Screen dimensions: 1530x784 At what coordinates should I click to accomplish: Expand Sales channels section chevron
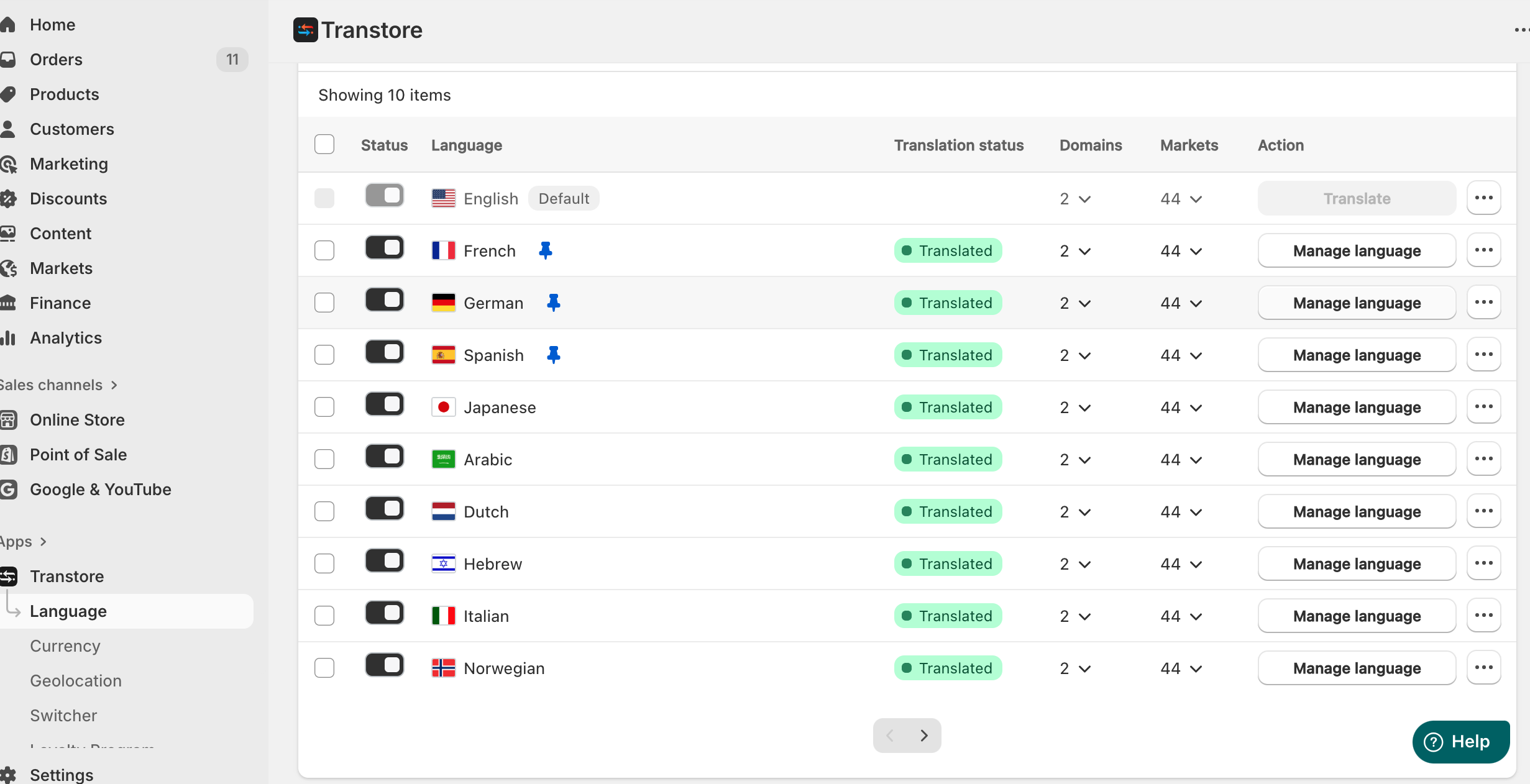114,385
